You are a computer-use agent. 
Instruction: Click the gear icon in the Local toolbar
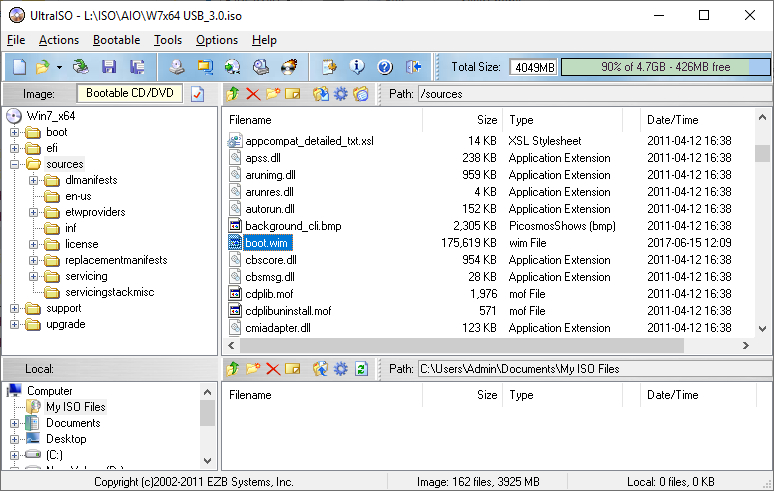point(341,369)
